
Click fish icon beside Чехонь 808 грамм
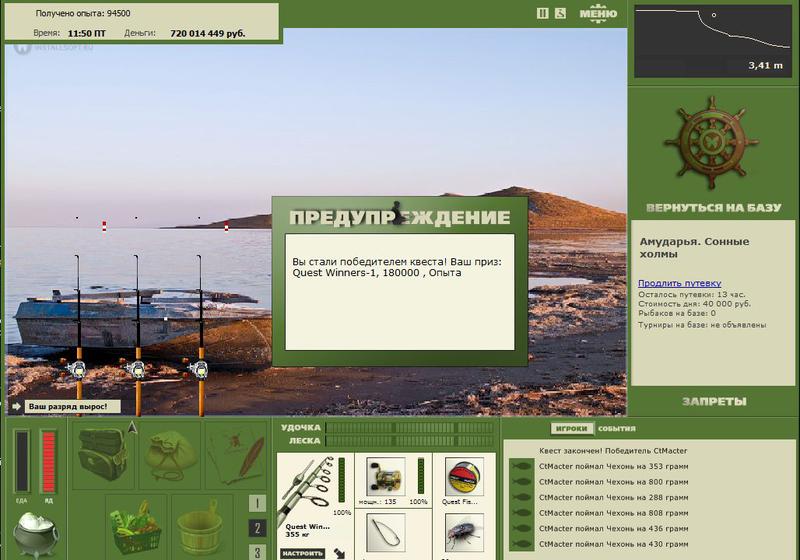click(521, 513)
